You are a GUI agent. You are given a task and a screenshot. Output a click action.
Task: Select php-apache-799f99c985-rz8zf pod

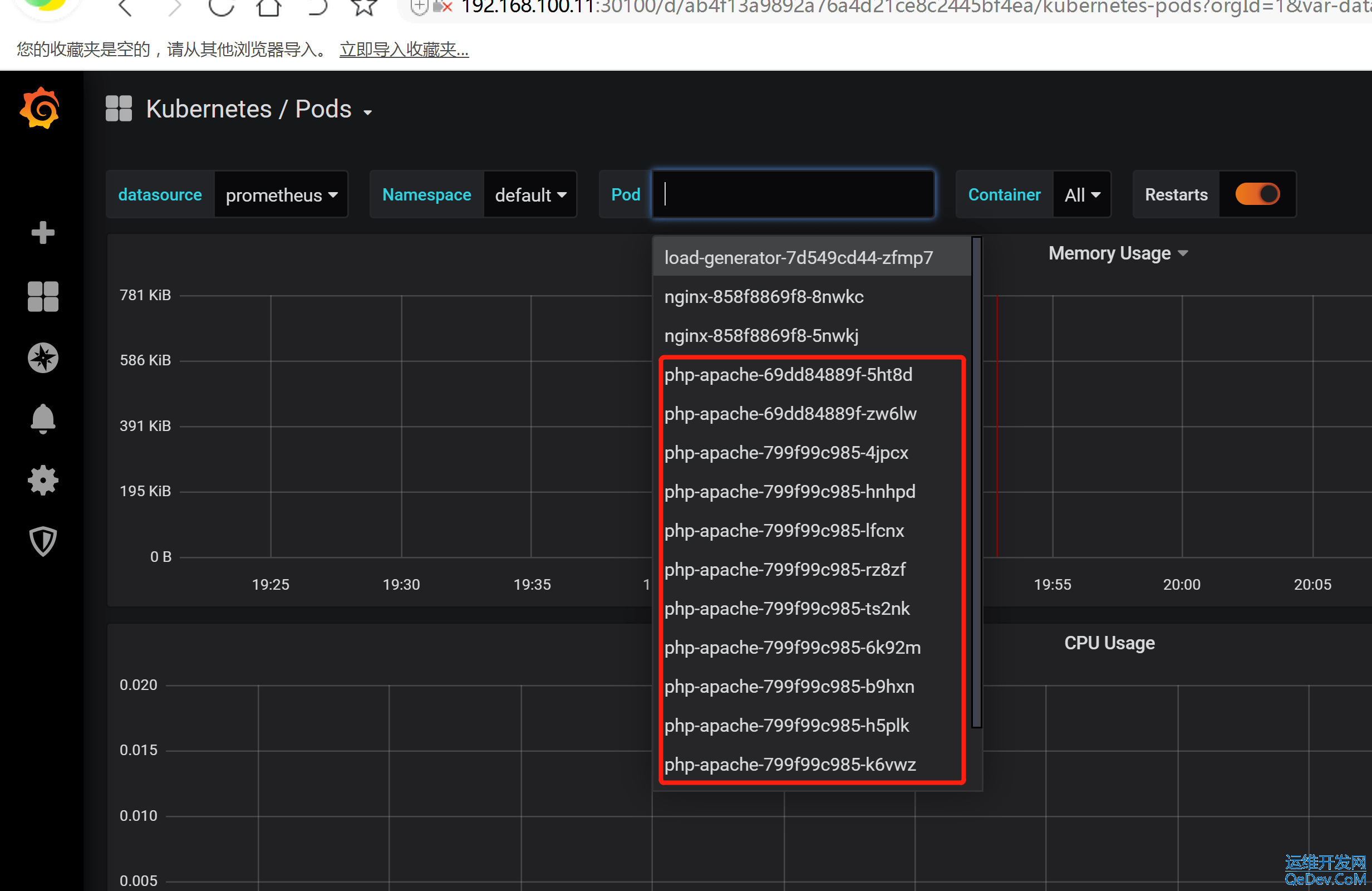[x=812, y=569]
